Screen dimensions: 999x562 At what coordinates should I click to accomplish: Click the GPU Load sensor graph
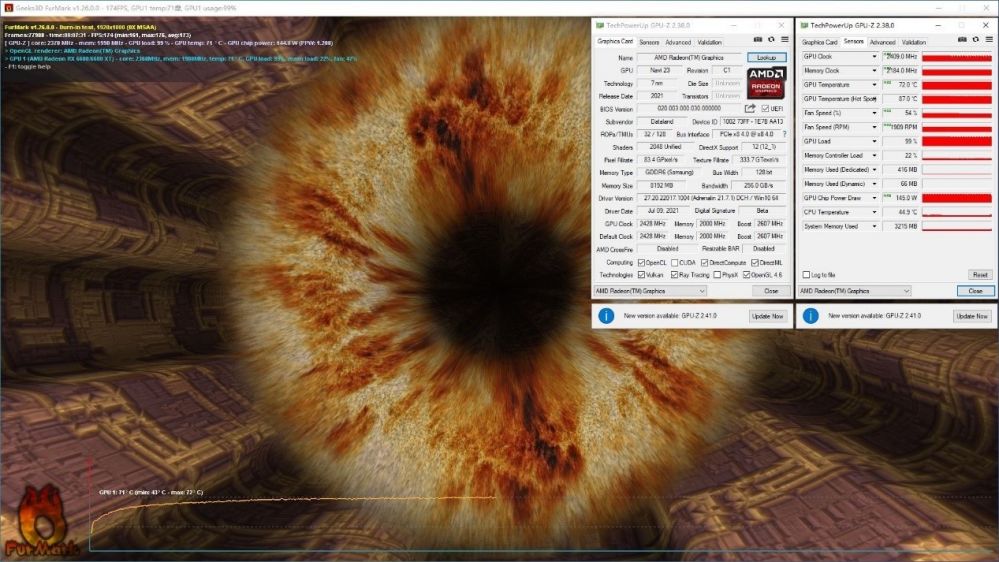(x=957, y=141)
